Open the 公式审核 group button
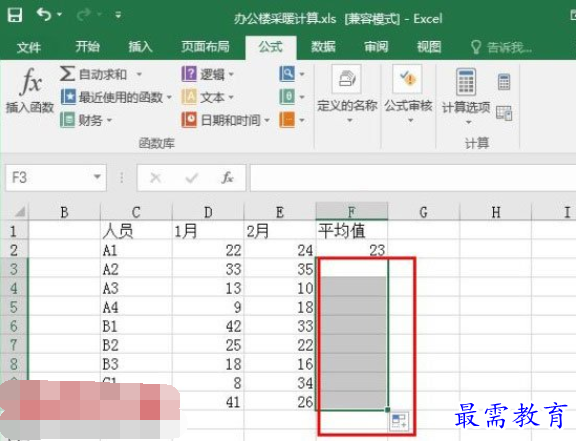This screenshot has width=576, height=447. [408, 95]
